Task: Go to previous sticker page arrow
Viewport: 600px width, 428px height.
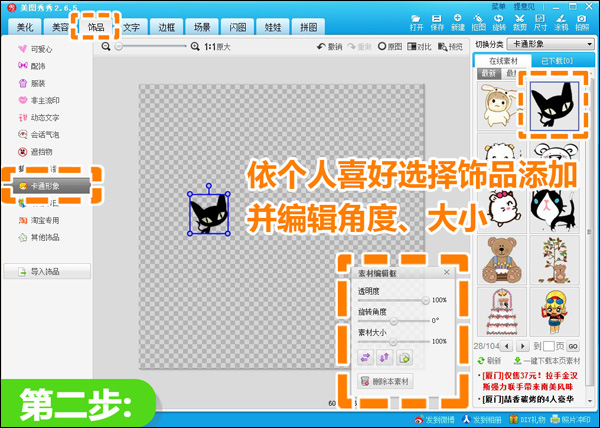Action: (507, 347)
